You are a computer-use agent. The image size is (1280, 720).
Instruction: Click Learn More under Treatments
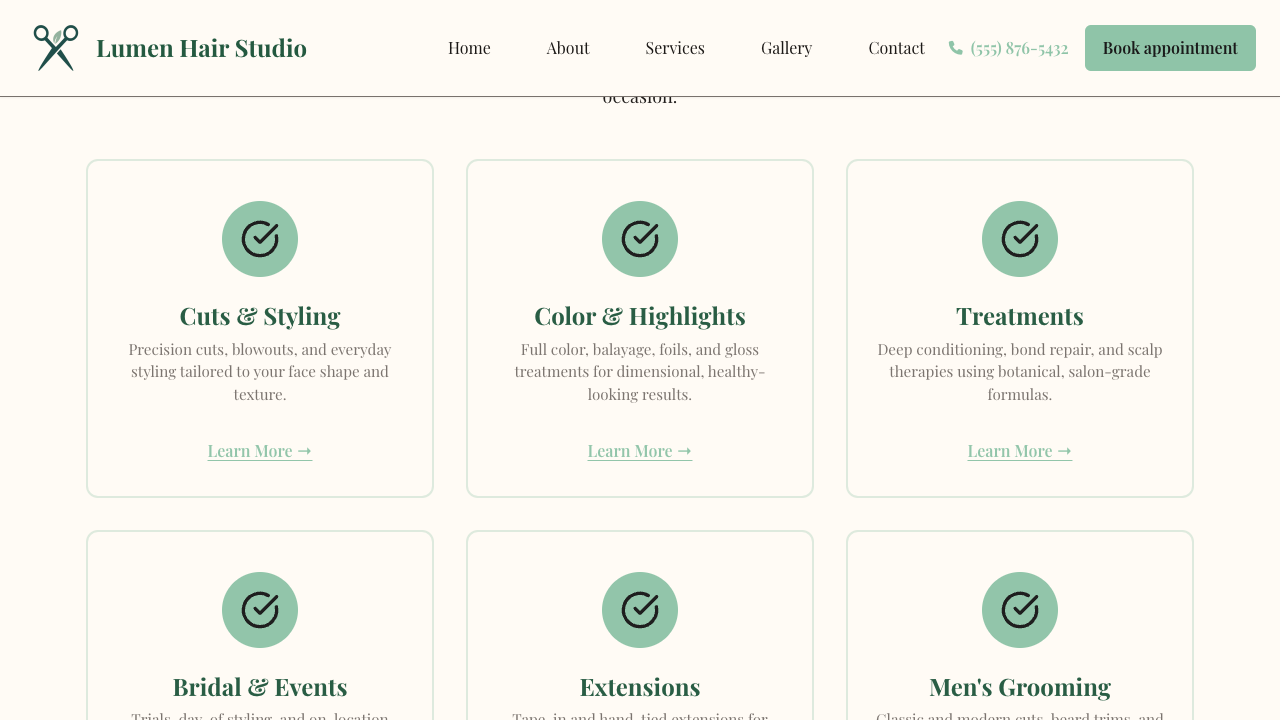click(1020, 451)
